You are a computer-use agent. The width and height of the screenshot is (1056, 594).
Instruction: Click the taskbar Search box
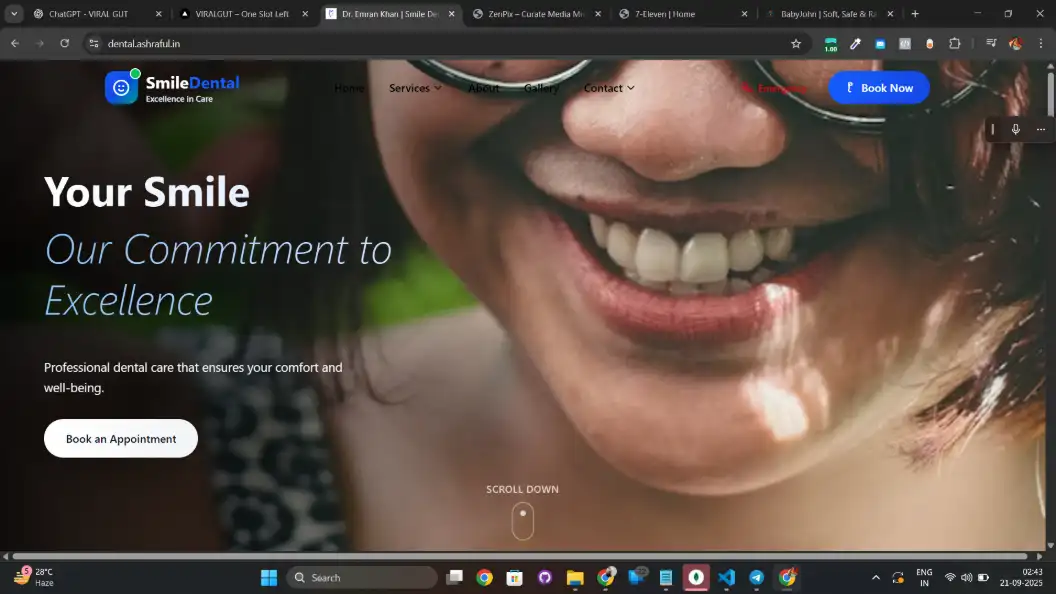[x=362, y=578]
